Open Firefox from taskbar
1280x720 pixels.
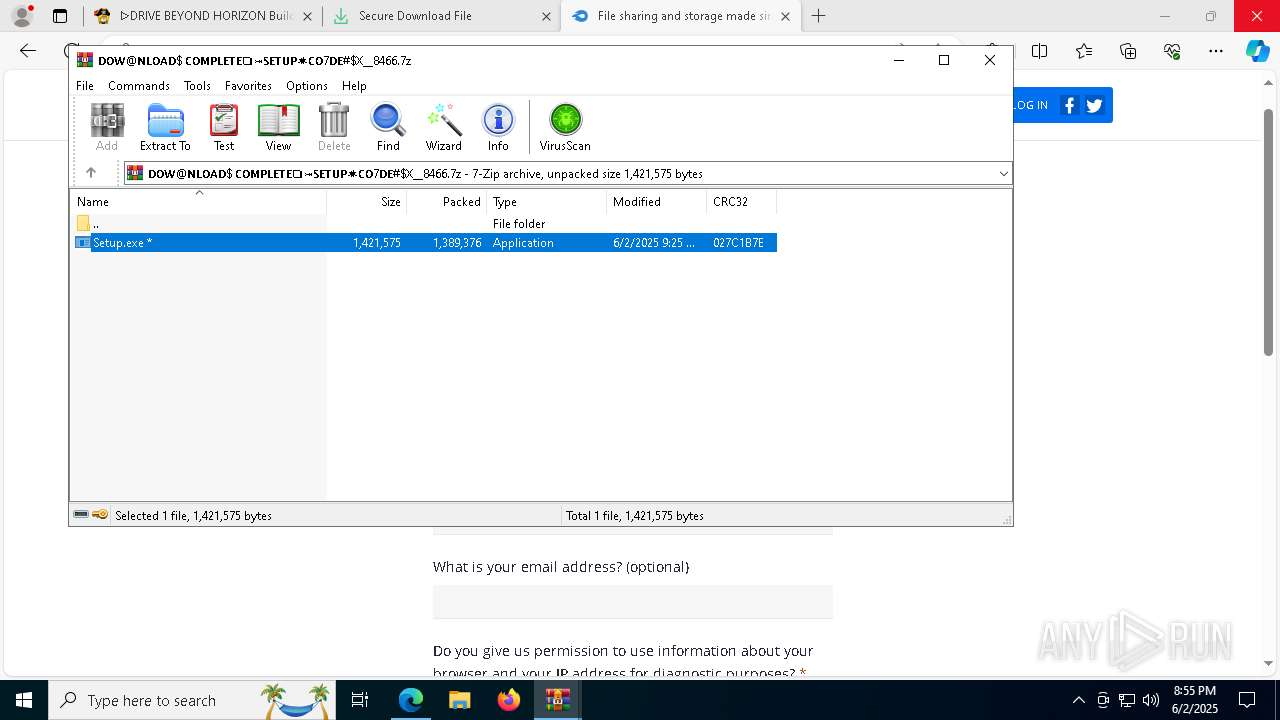point(509,700)
